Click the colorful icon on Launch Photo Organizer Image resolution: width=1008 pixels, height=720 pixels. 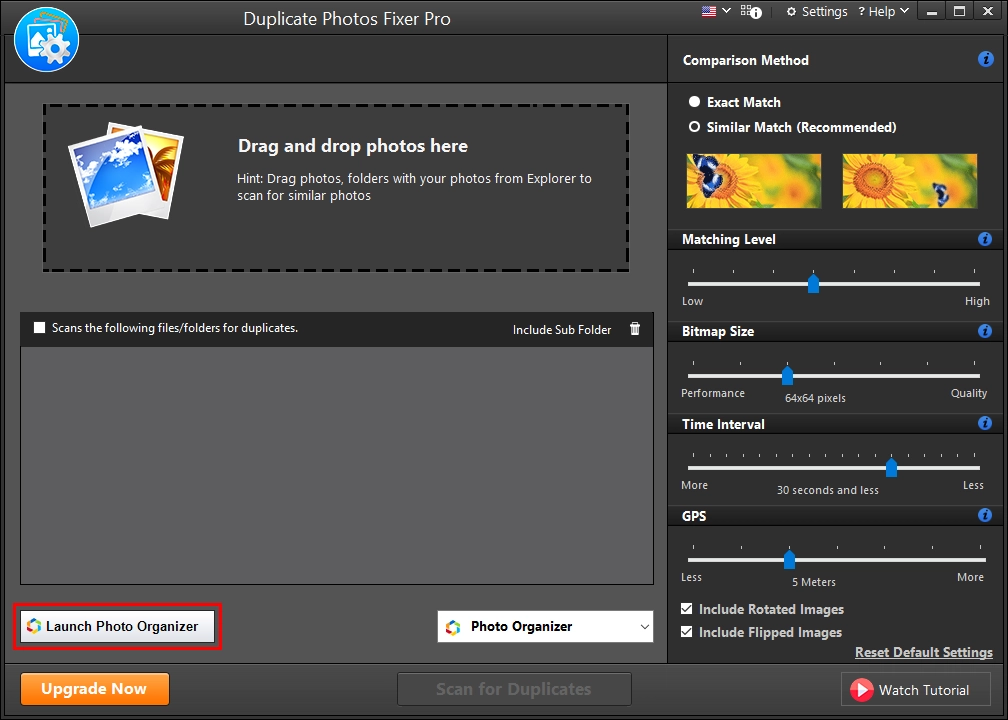(34, 626)
